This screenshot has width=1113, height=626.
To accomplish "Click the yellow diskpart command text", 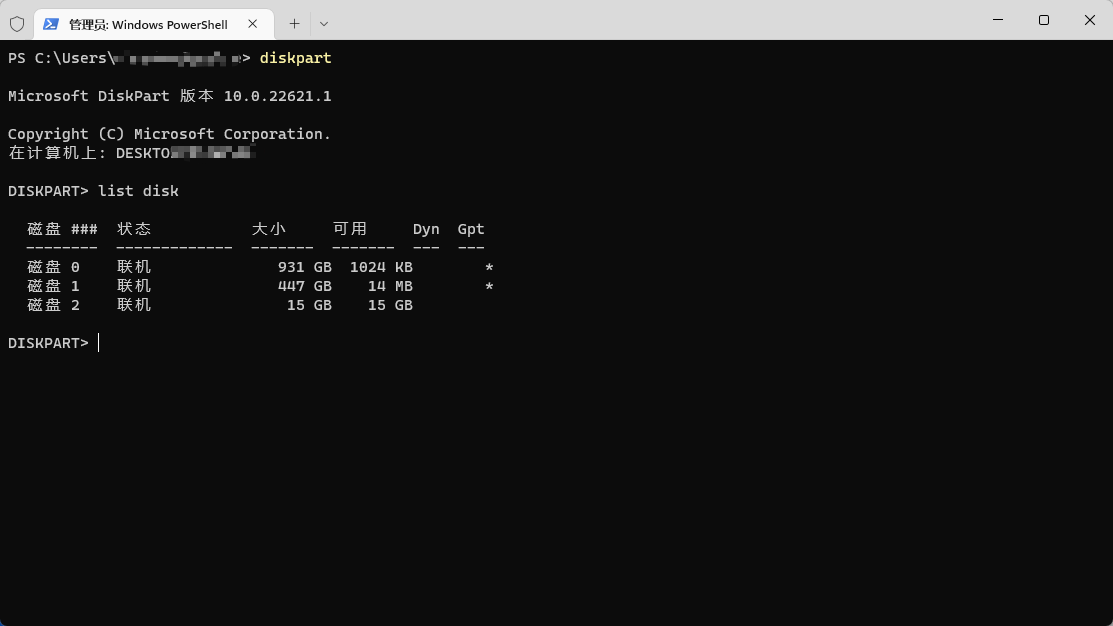I will [x=295, y=58].
